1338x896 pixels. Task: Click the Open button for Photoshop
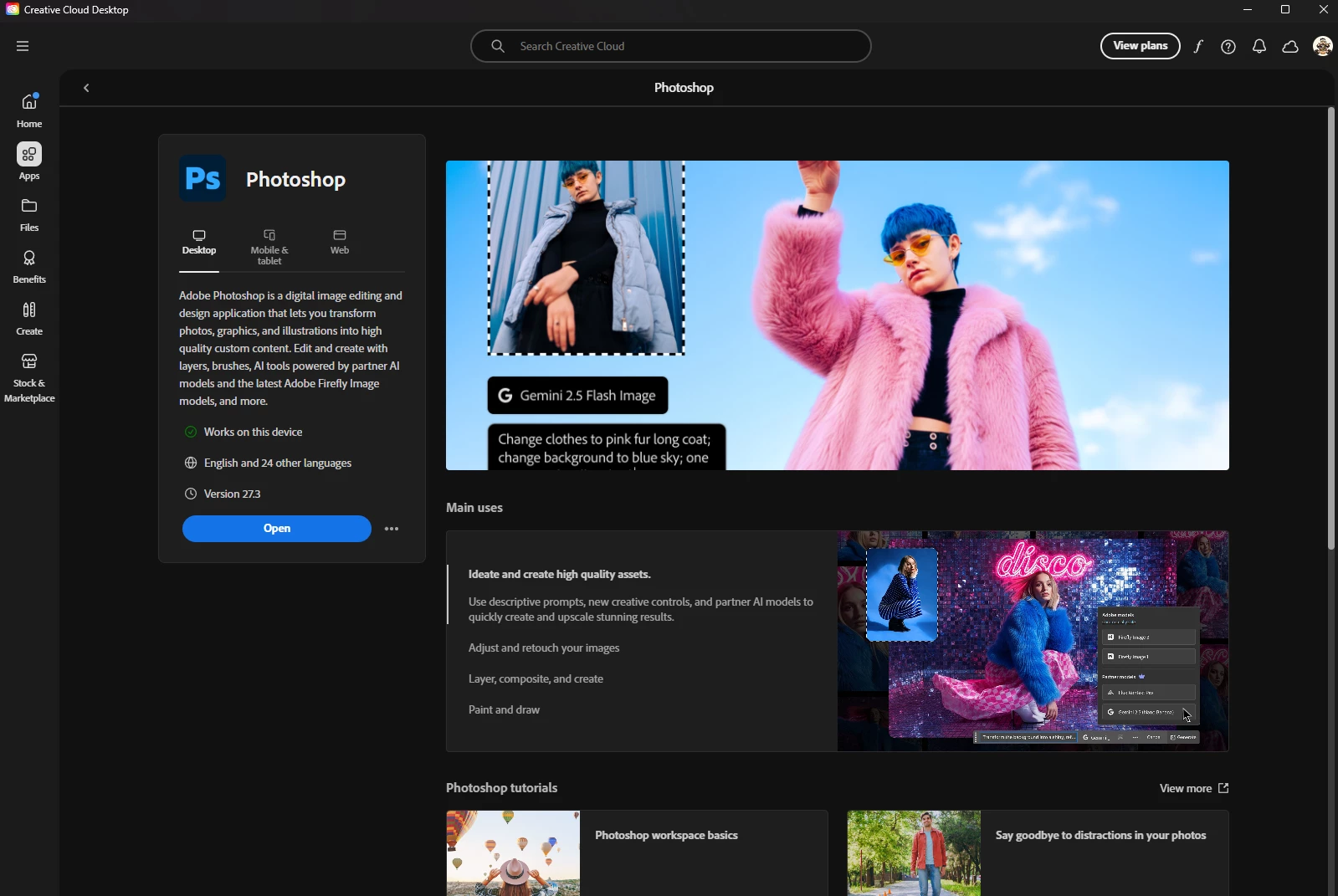pos(277,529)
